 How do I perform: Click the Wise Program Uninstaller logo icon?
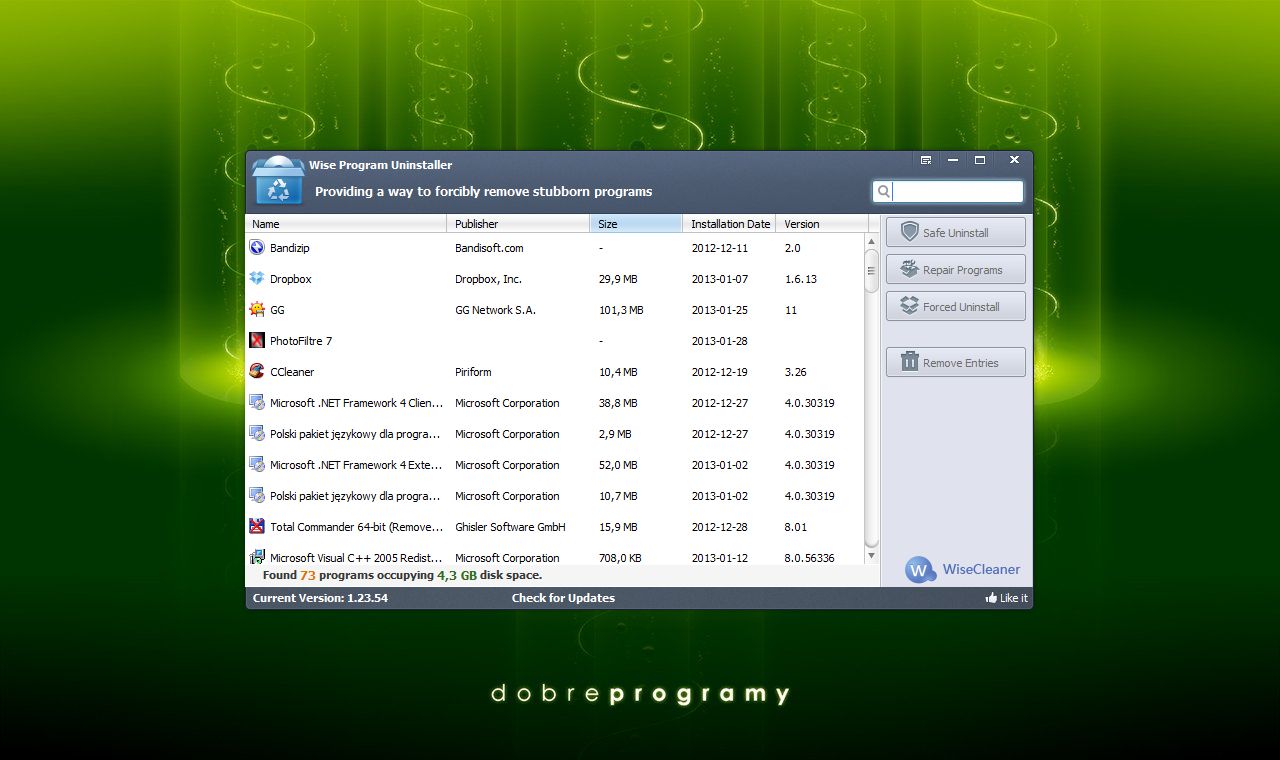tap(278, 180)
